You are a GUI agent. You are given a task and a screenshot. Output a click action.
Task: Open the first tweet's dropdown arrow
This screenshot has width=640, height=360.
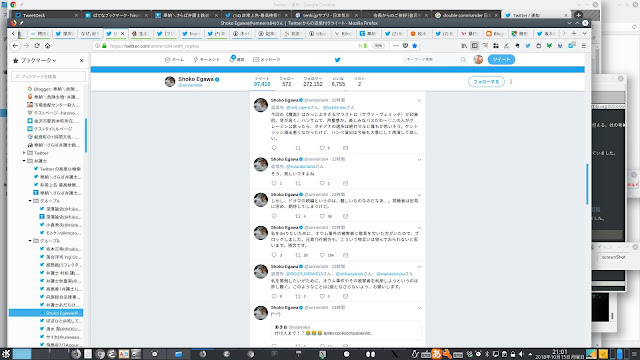[x=419, y=100]
